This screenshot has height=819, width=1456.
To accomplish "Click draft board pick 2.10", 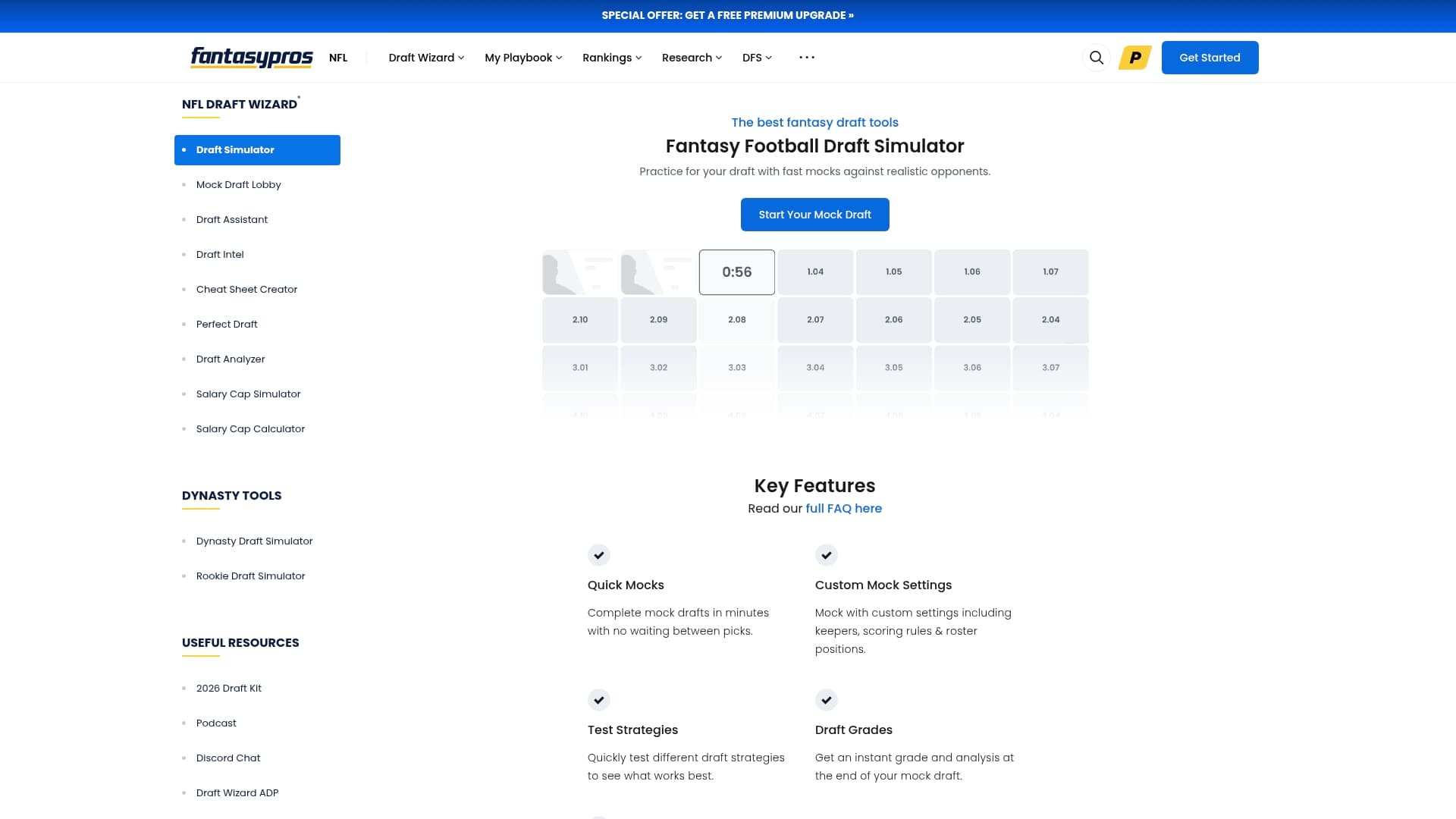I will click(580, 320).
